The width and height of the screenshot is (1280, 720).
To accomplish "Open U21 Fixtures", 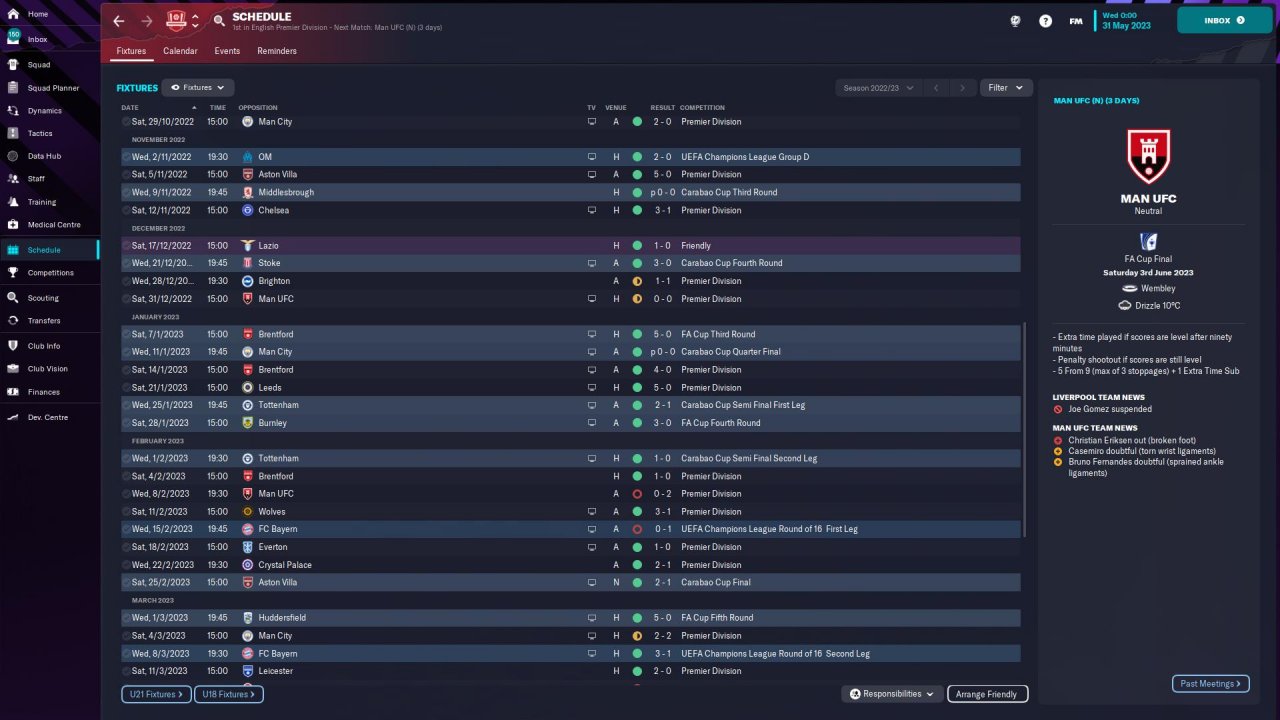I will pyautogui.click(x=156, y=694).
